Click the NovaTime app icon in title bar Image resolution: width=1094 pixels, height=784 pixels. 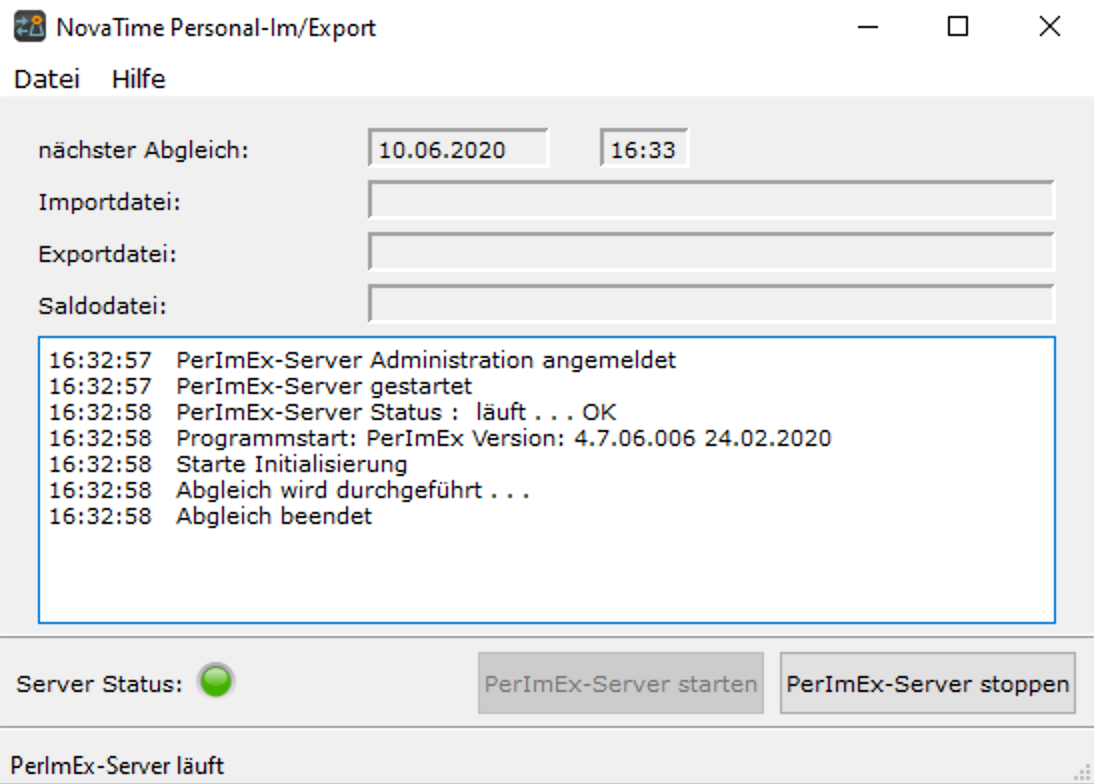click(29, 27)
